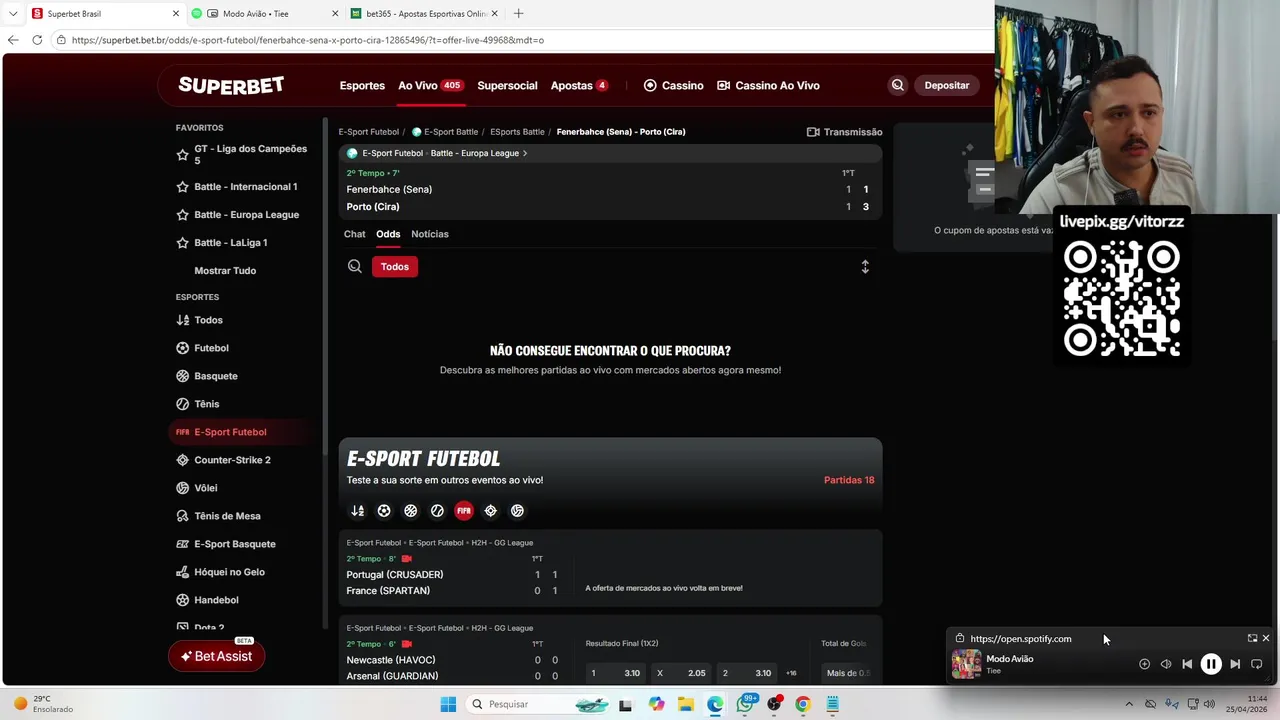Open the Esportes header menu
This screenshot has height=720, width=1280.
pyautogui.click(x=362, y=86)
